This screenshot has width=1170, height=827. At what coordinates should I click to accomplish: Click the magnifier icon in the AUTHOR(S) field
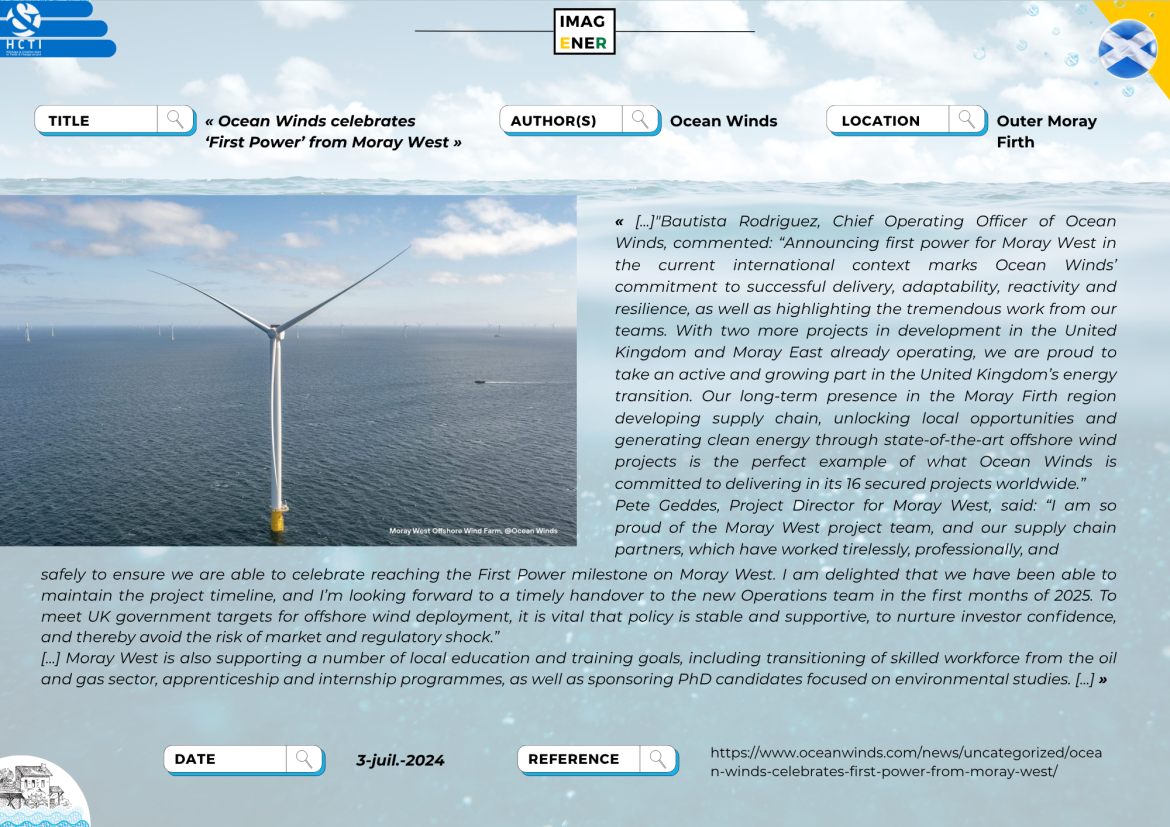[640, 119]
